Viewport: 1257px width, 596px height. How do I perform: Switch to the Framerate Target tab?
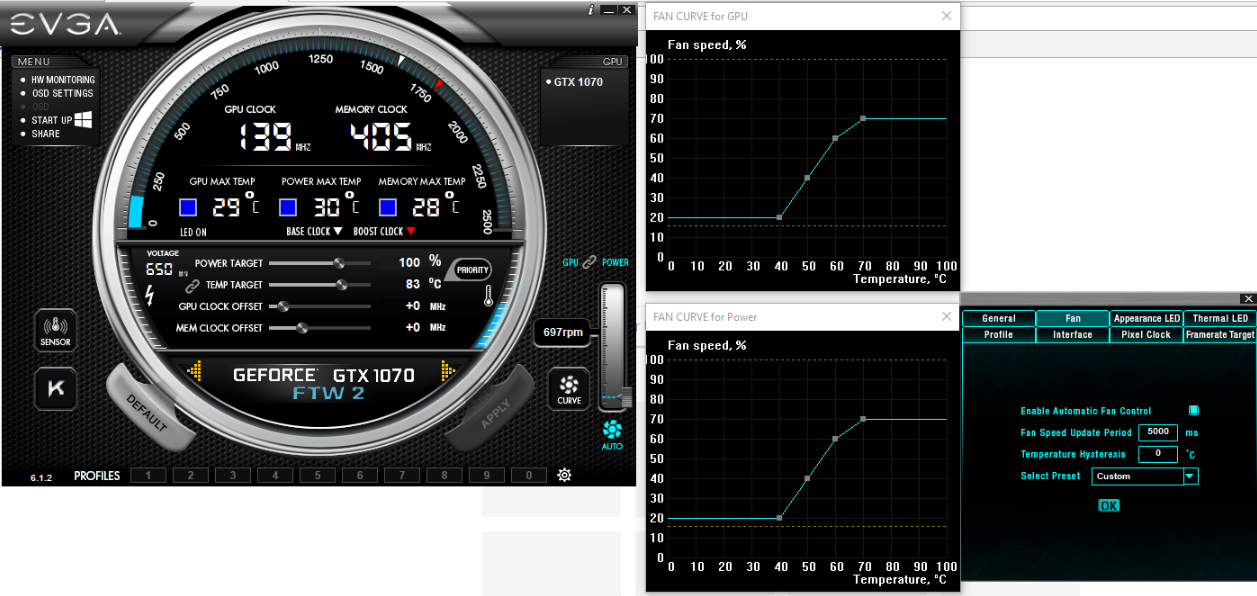click(1220, 334)
